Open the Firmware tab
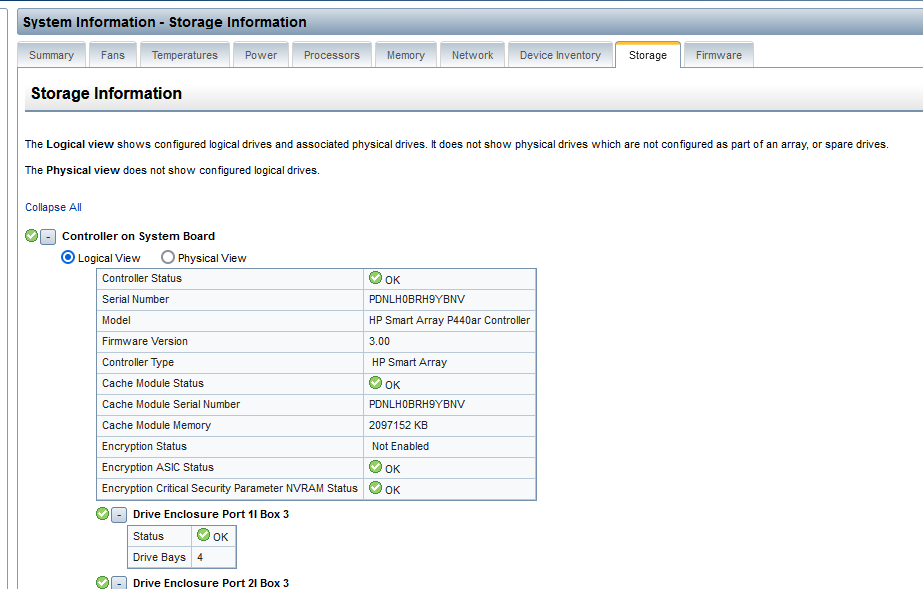 pyautogui.click(x=719, y=55)
